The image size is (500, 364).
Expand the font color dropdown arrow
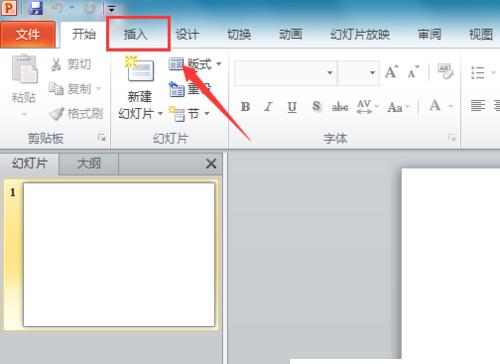click(x=451, y=107)
